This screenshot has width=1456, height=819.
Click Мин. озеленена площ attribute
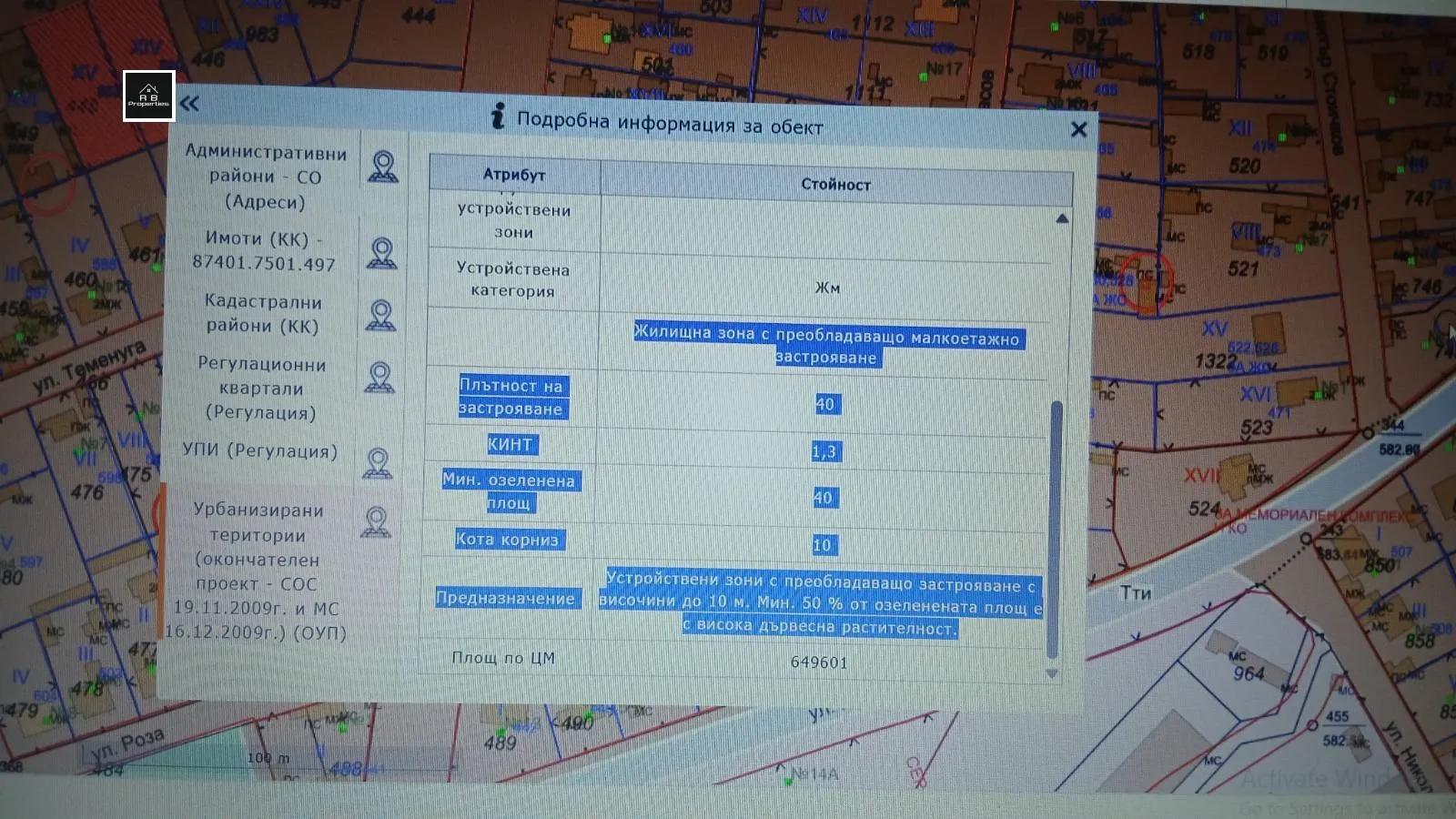(x=509, y=491)
